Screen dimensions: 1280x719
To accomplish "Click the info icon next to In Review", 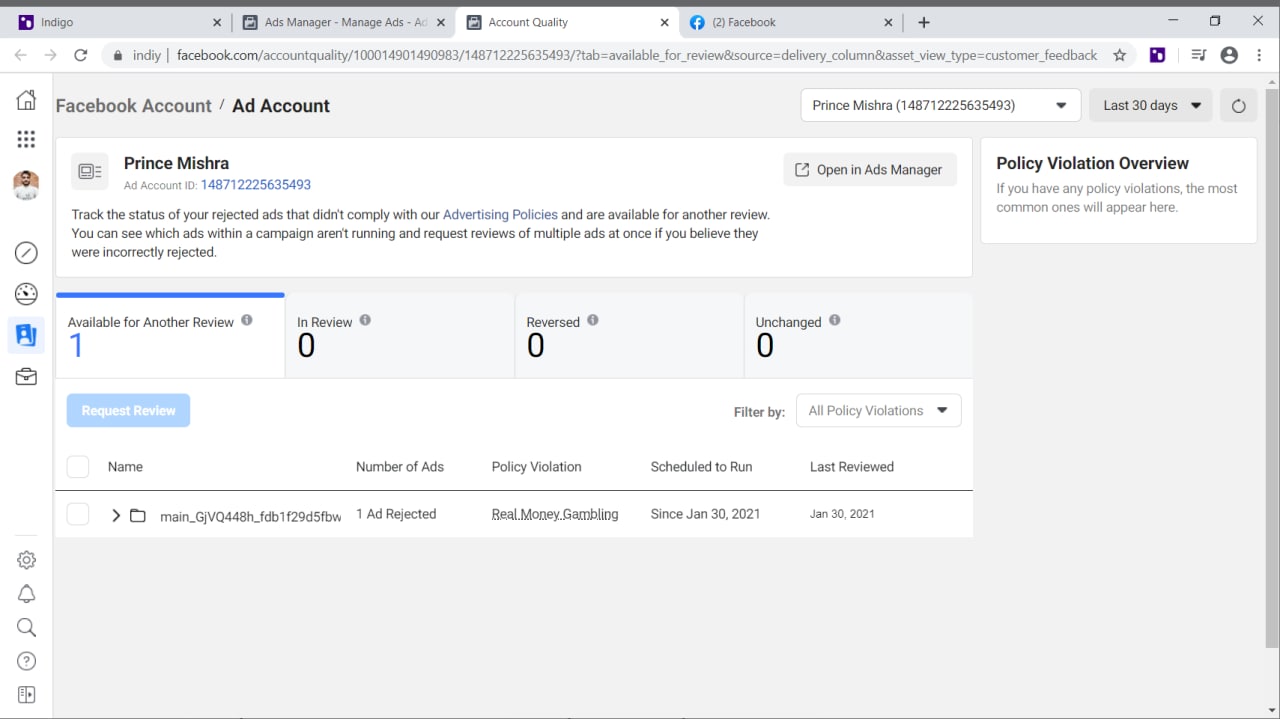I will [365, 320].
